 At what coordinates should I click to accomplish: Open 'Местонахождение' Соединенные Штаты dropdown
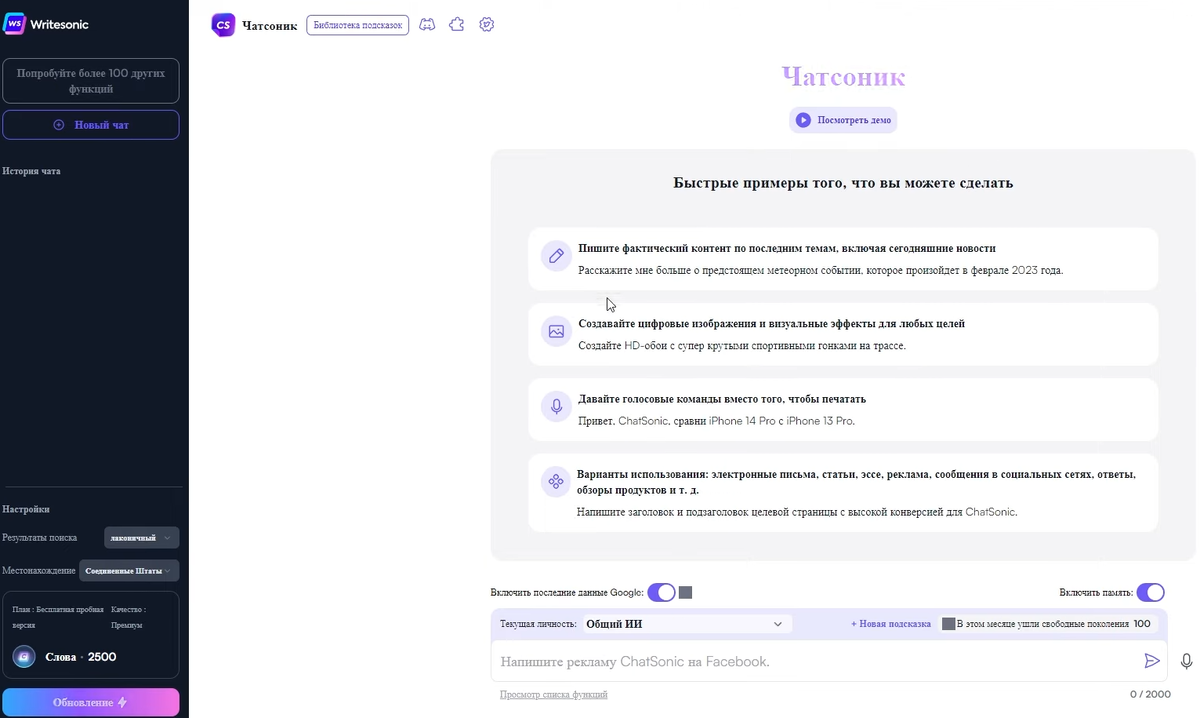pos(129,571)
